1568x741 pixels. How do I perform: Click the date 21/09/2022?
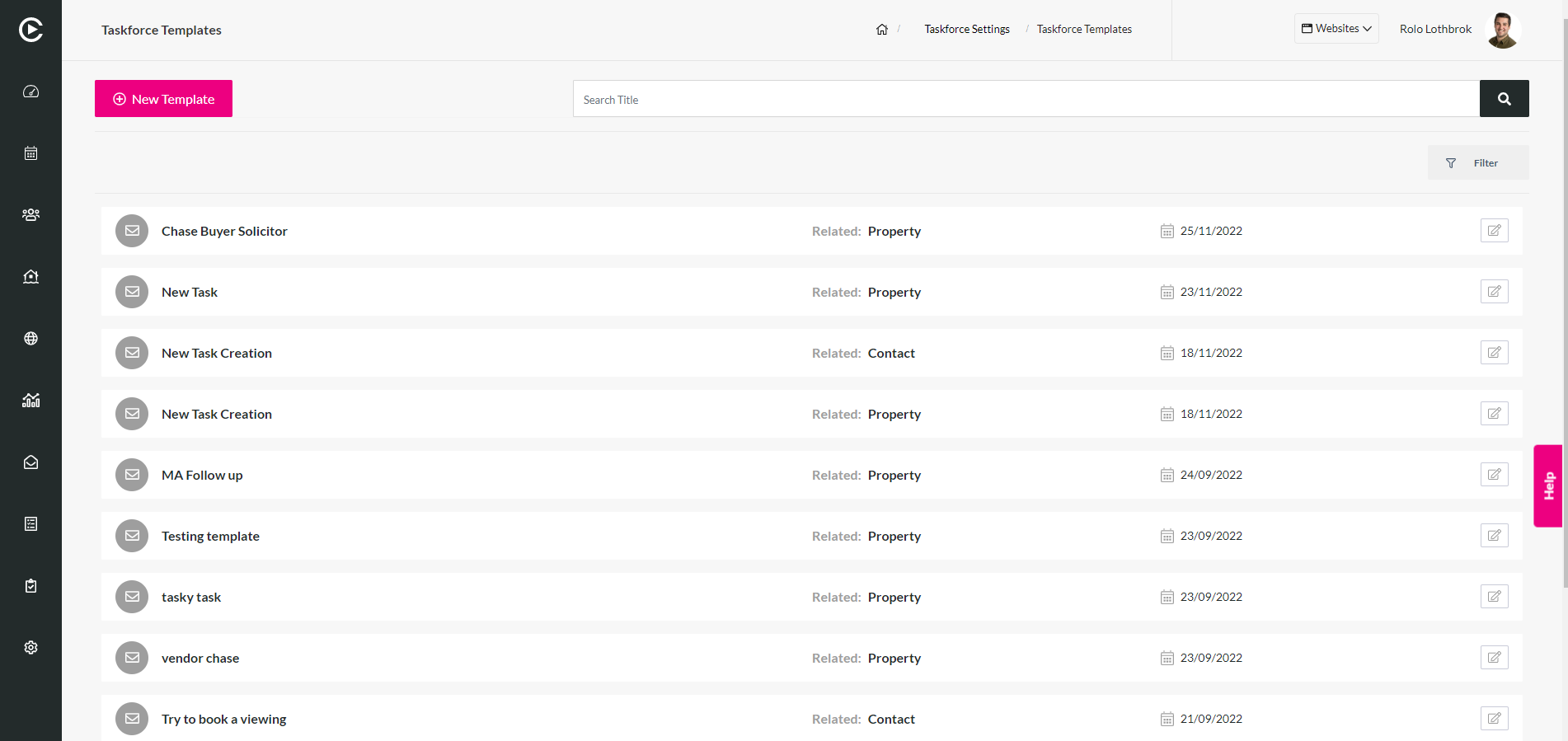[1211, 719]
